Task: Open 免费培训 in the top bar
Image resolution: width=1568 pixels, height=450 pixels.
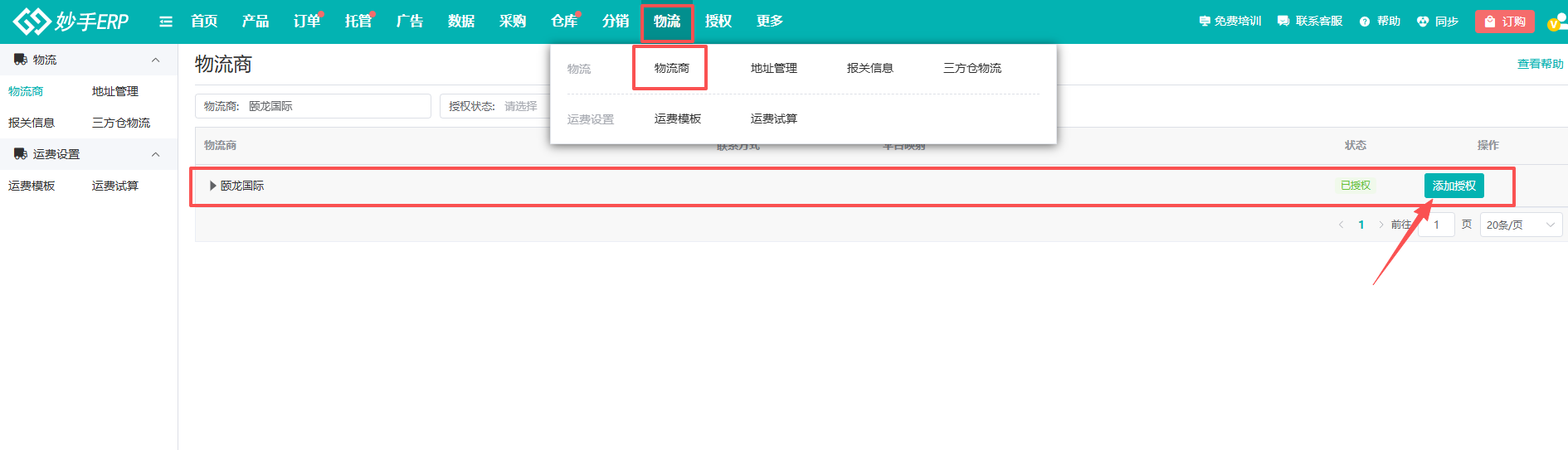Action: click(x=1230, y=22)
